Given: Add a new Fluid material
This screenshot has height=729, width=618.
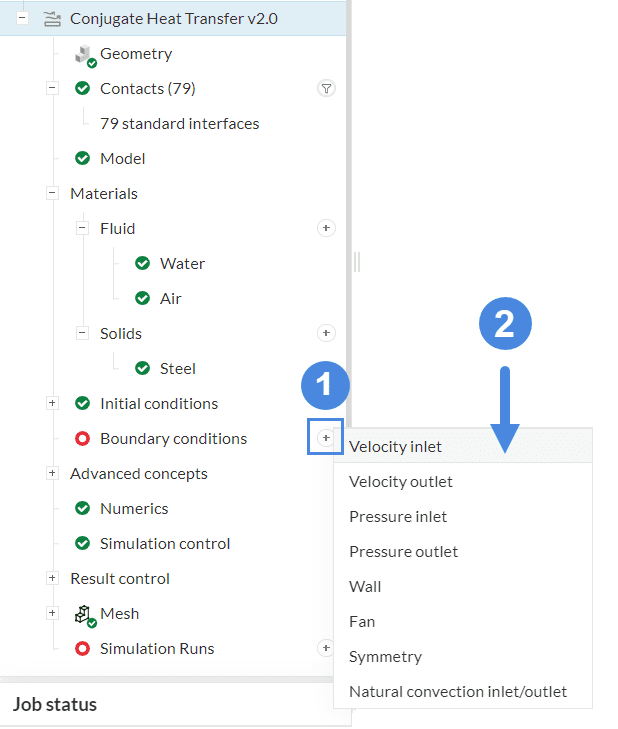Looking at the screenshot, I should [326, 229].
